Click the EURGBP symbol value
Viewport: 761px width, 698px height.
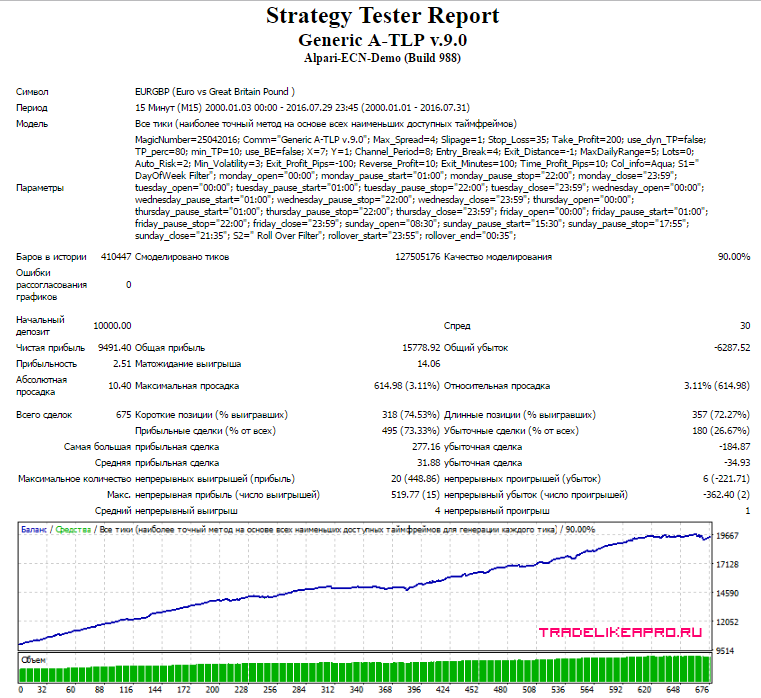pos(215,92)
